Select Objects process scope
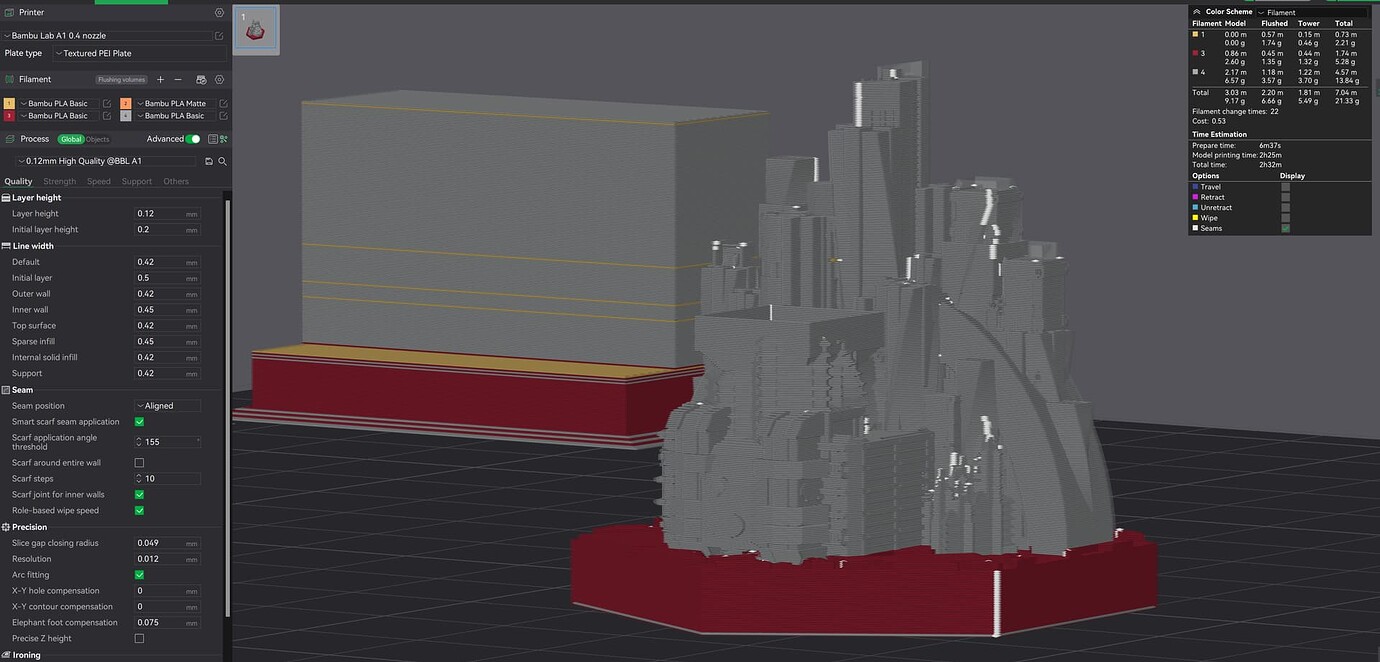 coord(98,139)
